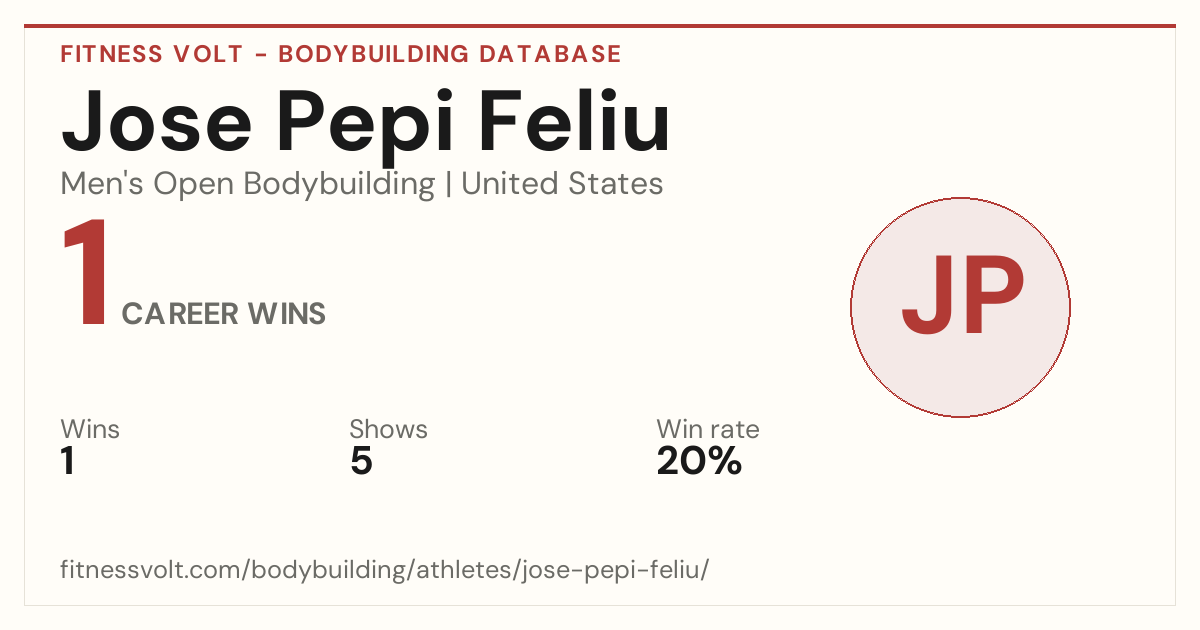Open the Fitness Volt header label
Image resolution: width=1200 pixels, height=630 pixels.
coord(151,54)
